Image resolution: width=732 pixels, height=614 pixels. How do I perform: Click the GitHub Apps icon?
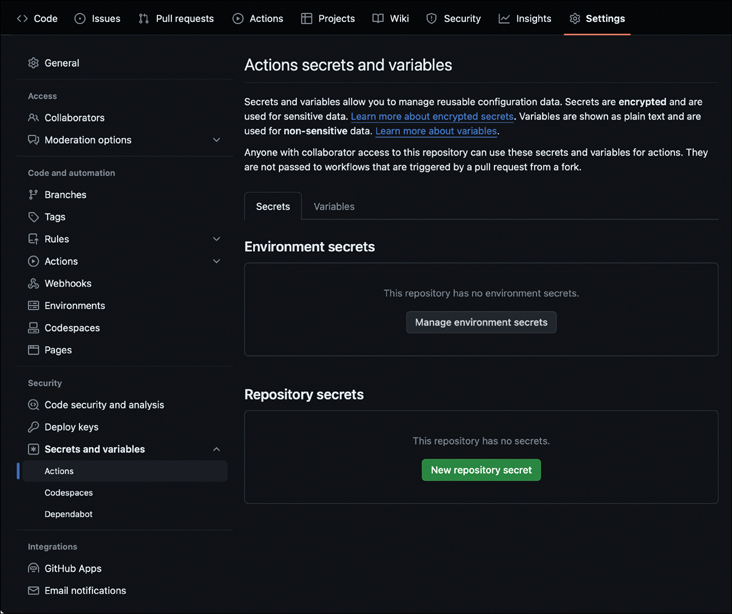pos(33,569)
